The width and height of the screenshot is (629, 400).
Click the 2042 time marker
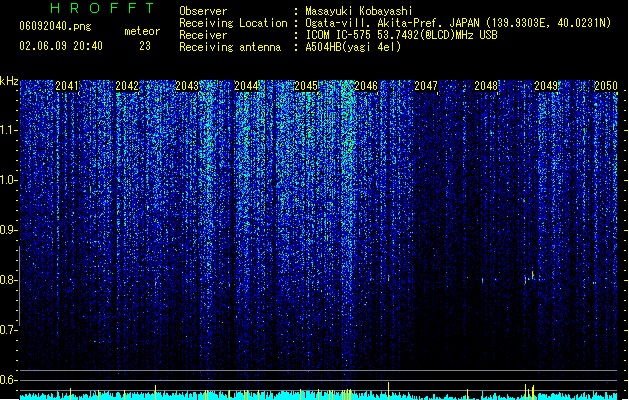127,86
